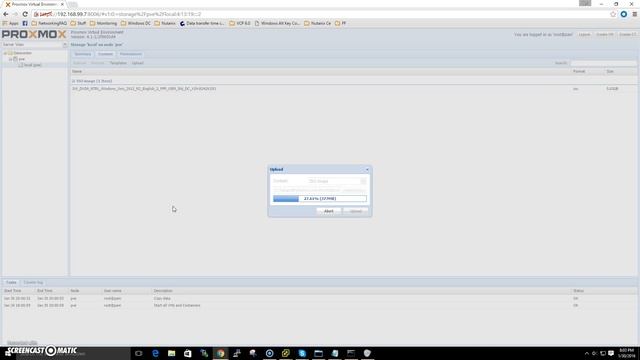
Task: Close the Proxmox Virtual Environment browser tab
Action: pyautogui.click(x=62, y=4)
